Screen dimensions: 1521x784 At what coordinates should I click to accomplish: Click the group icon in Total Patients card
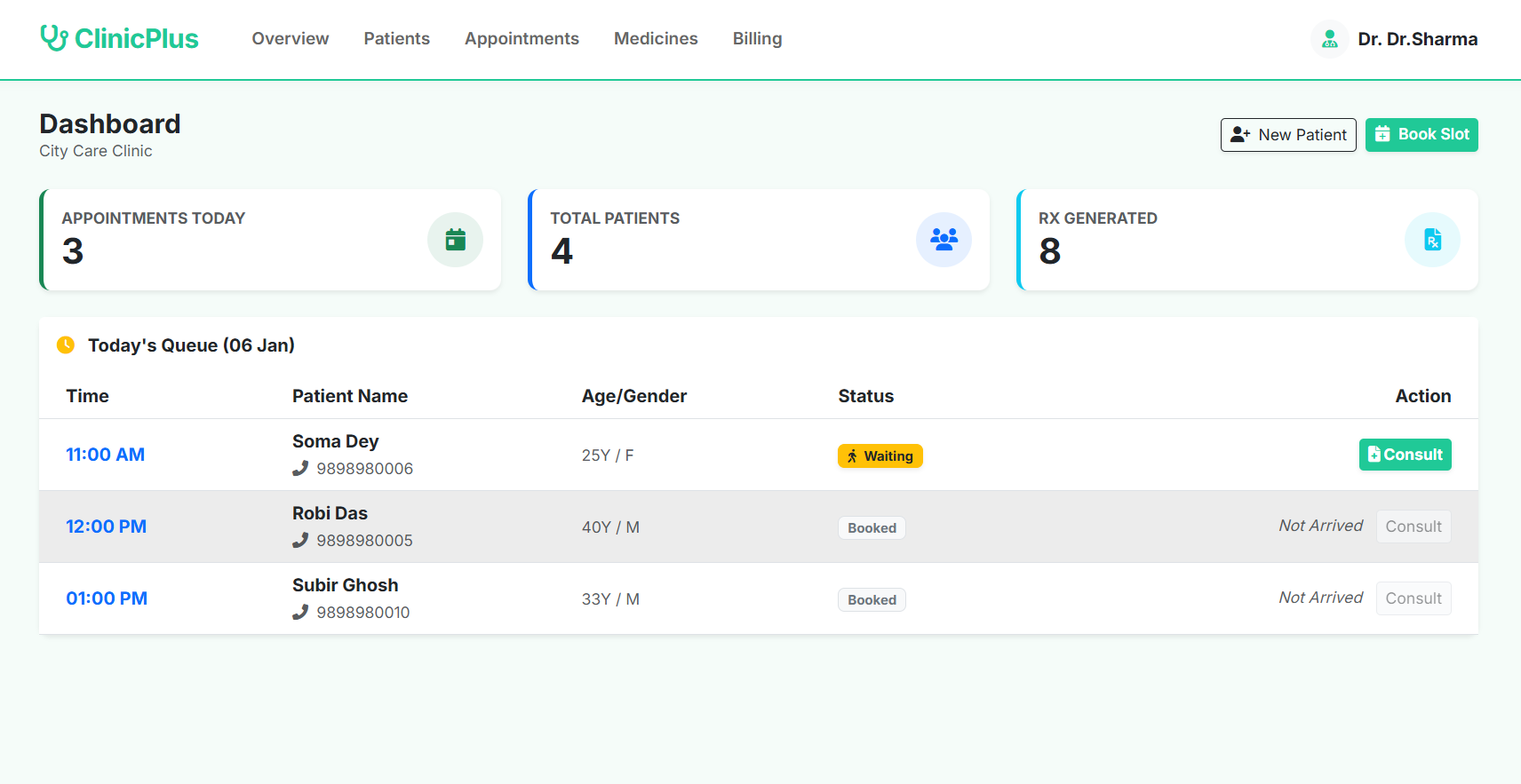[x=944, y=240]
